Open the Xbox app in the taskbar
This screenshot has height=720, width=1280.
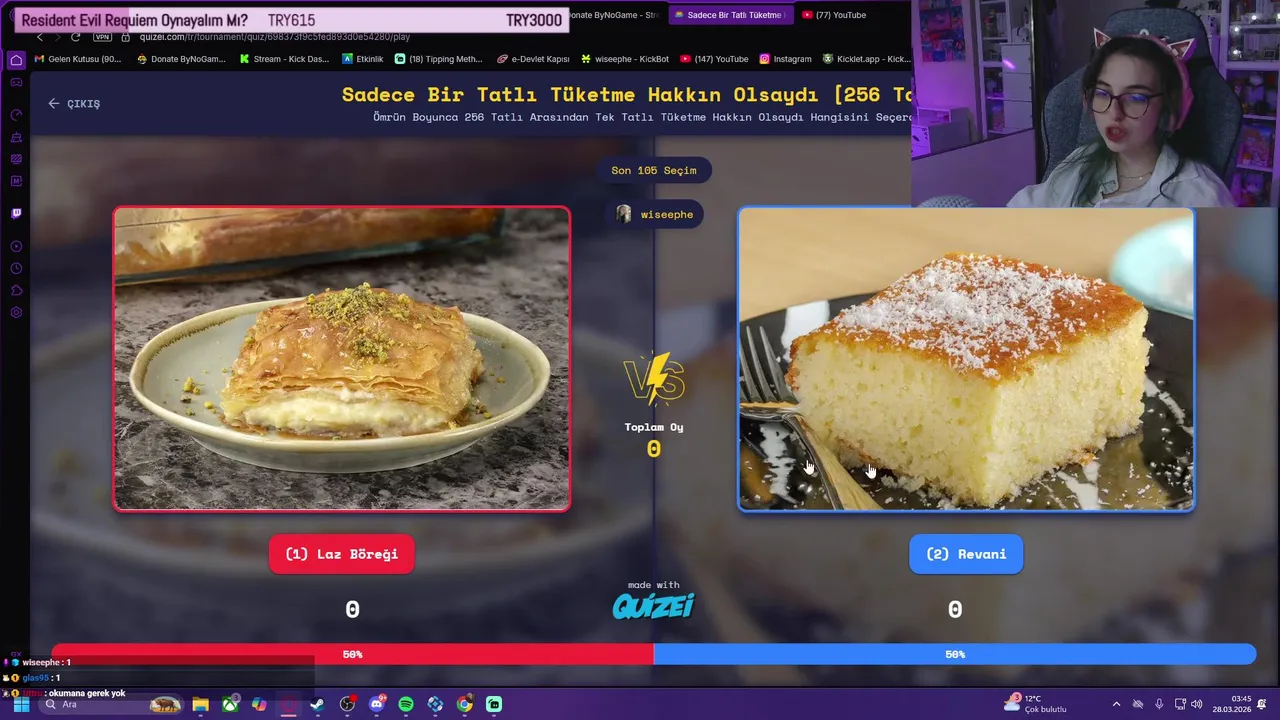click(230, 704)
